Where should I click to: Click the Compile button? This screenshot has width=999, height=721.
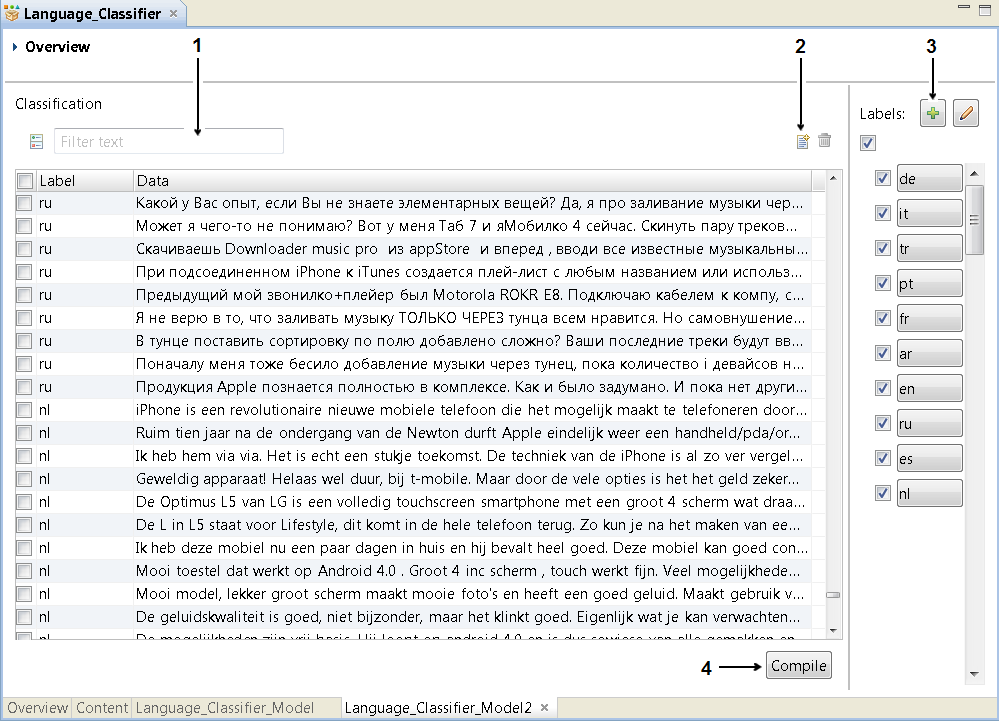pyautogui.click(x=798, y=666)
